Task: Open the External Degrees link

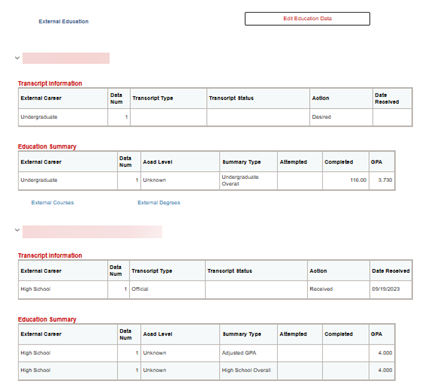Action: tap(159, 202)
